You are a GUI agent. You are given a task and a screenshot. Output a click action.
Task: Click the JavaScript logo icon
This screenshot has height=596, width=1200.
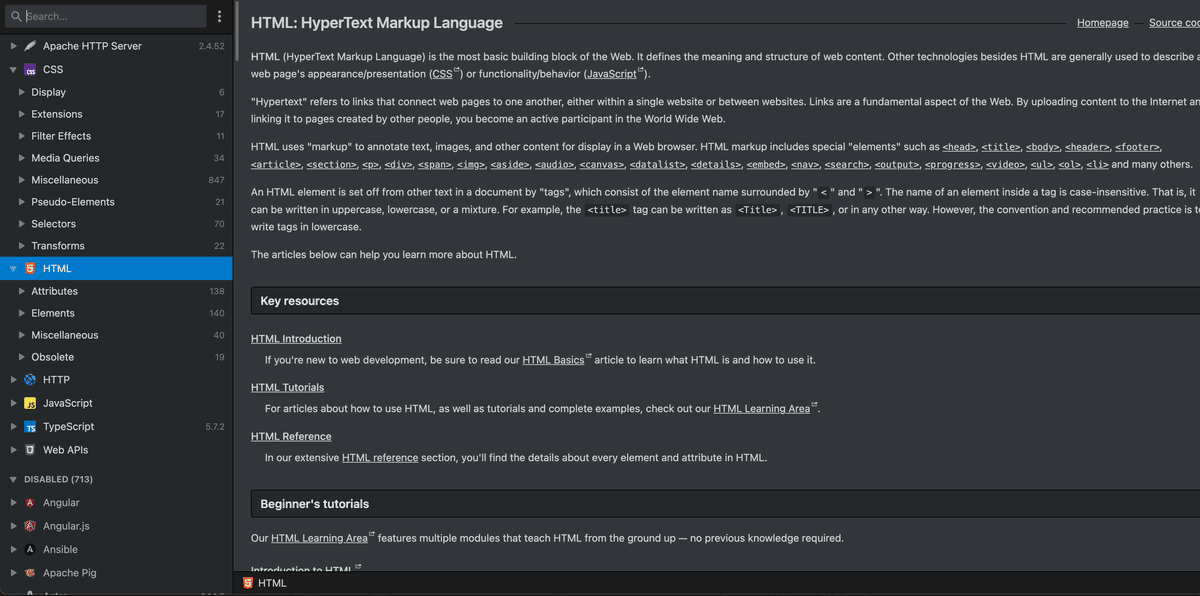point(31,403)
